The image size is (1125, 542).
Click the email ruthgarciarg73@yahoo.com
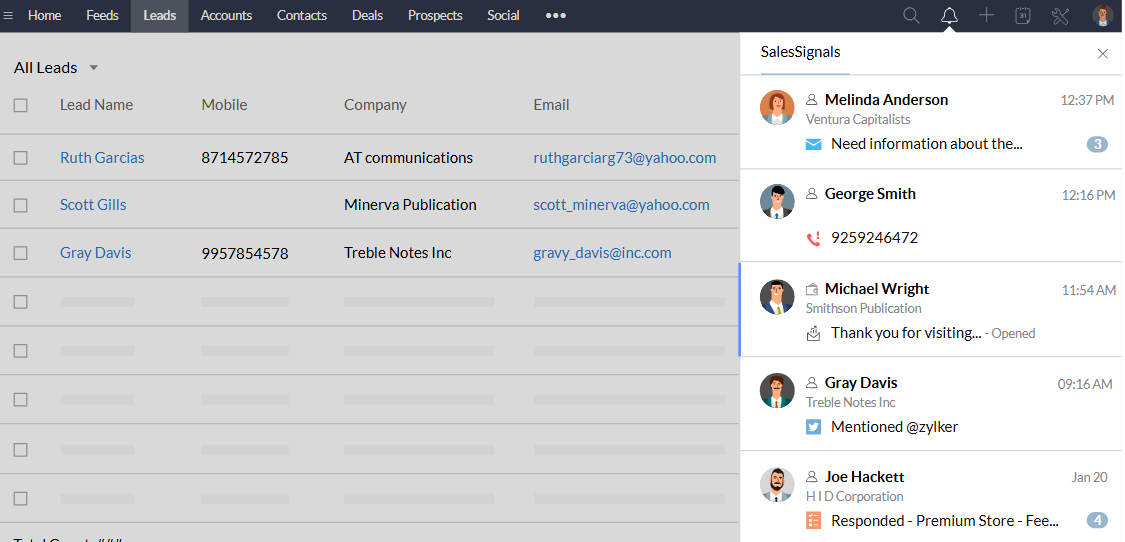(624, 158)
